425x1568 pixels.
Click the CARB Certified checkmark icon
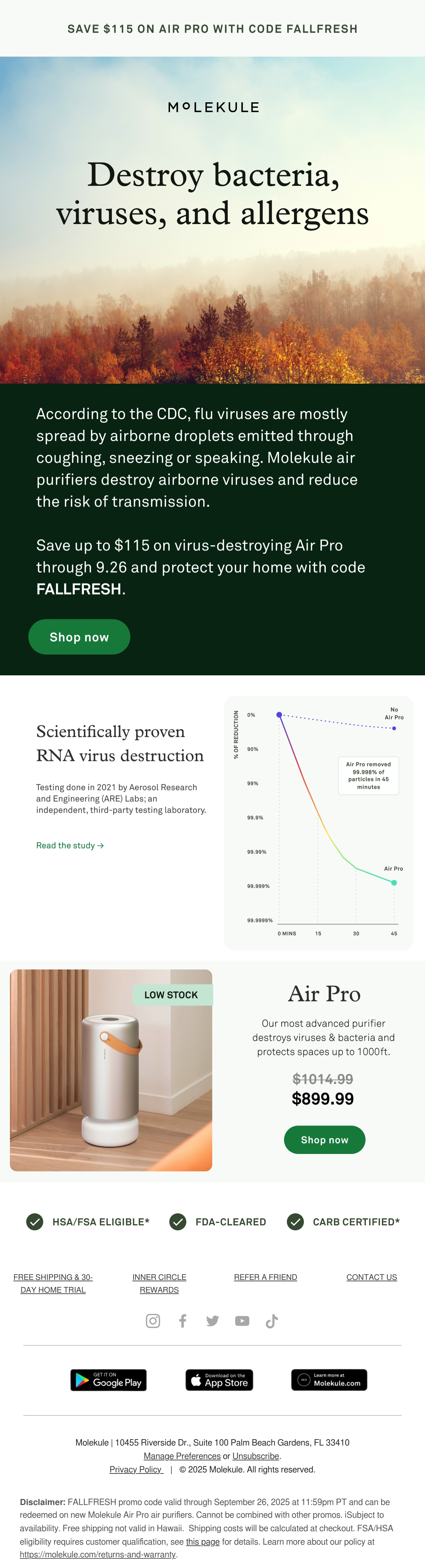pyautogui.click(x=295, y=1221)
